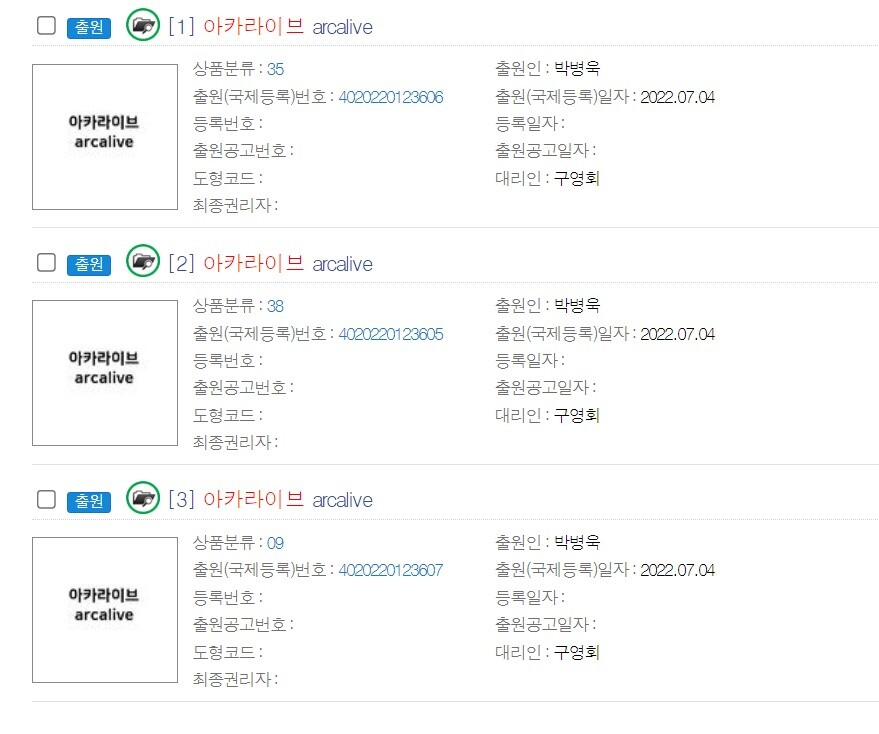The height and width of the screenshot is (734, 879).
Task: Open first result title 아카라이브 arcalive
Action: click(x=287, y=27)
